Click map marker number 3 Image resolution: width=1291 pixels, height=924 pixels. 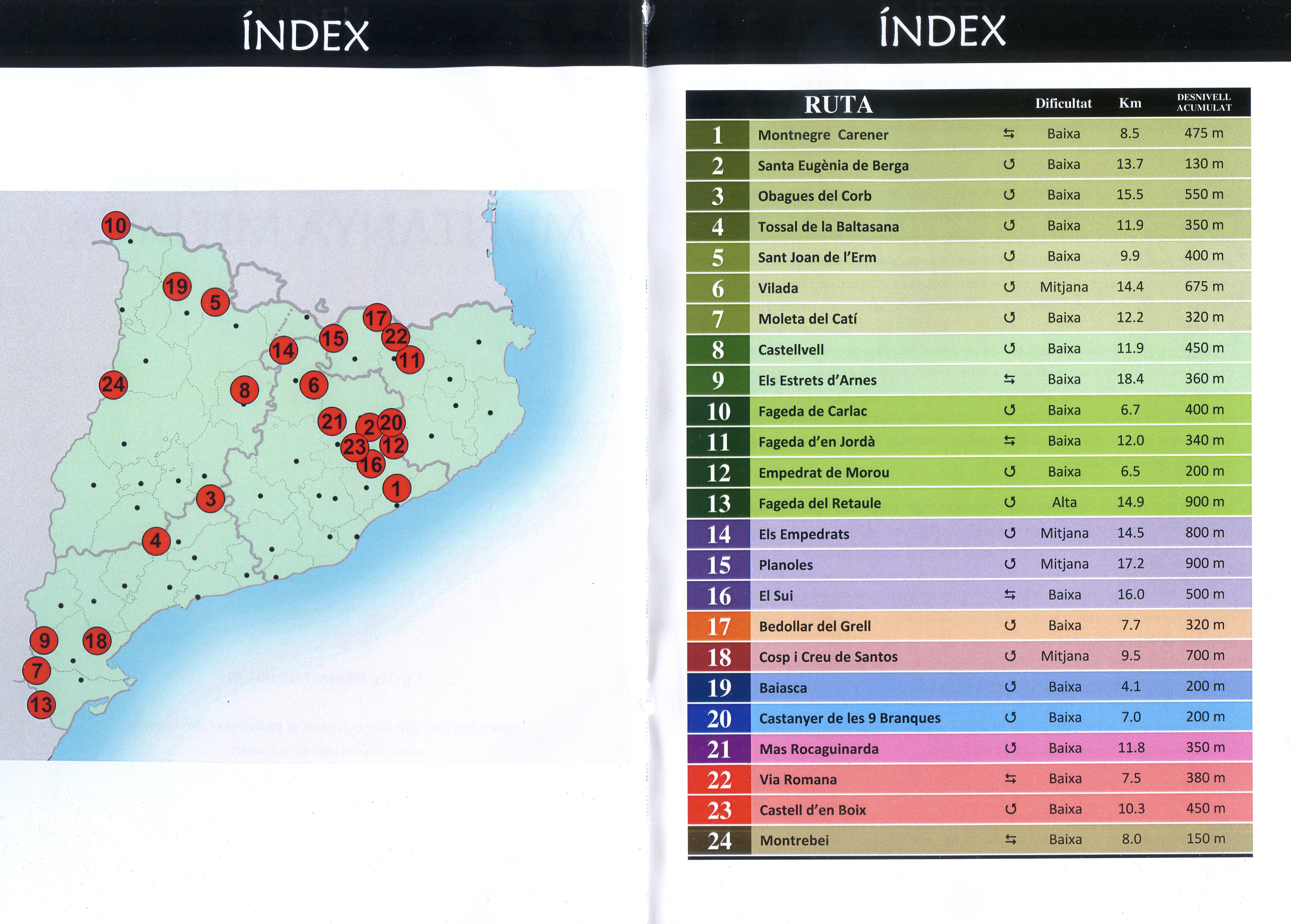pos(210,499)
